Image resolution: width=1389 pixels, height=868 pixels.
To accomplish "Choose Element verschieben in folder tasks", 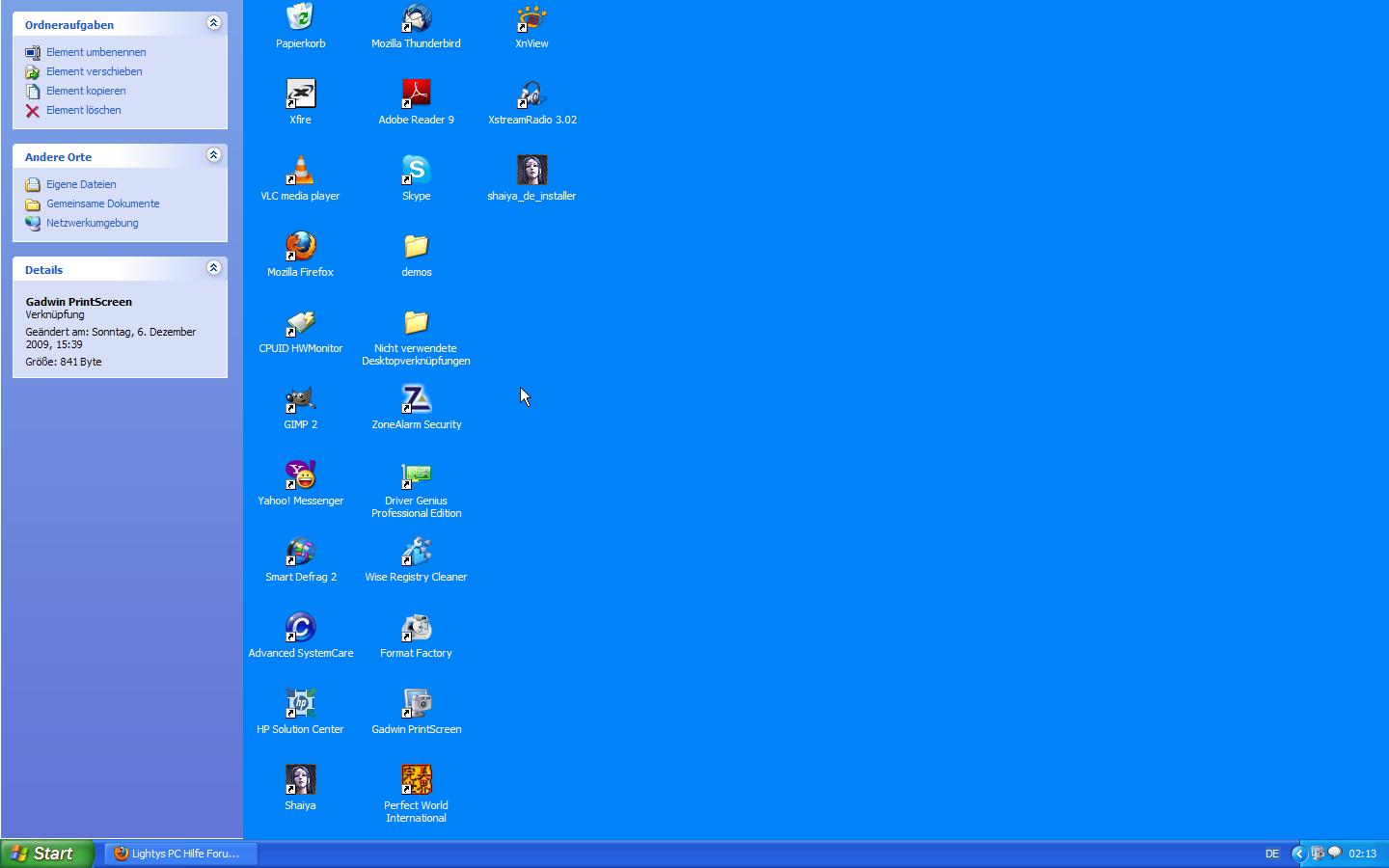I will pos(94,71).
